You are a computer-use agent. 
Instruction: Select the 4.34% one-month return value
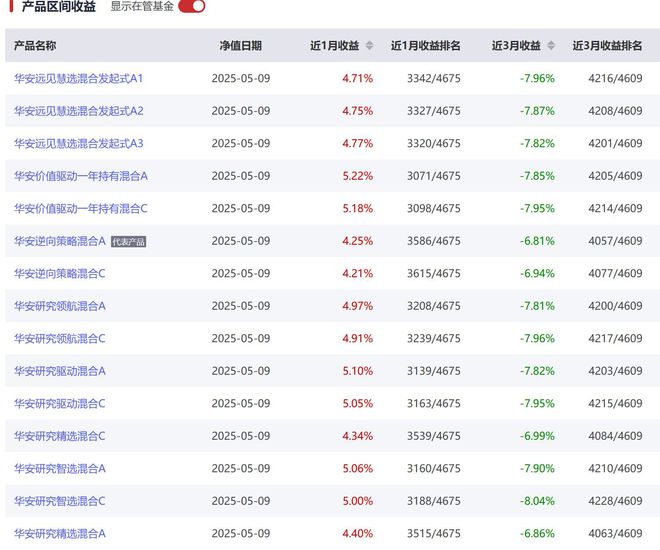coord(358,436)
